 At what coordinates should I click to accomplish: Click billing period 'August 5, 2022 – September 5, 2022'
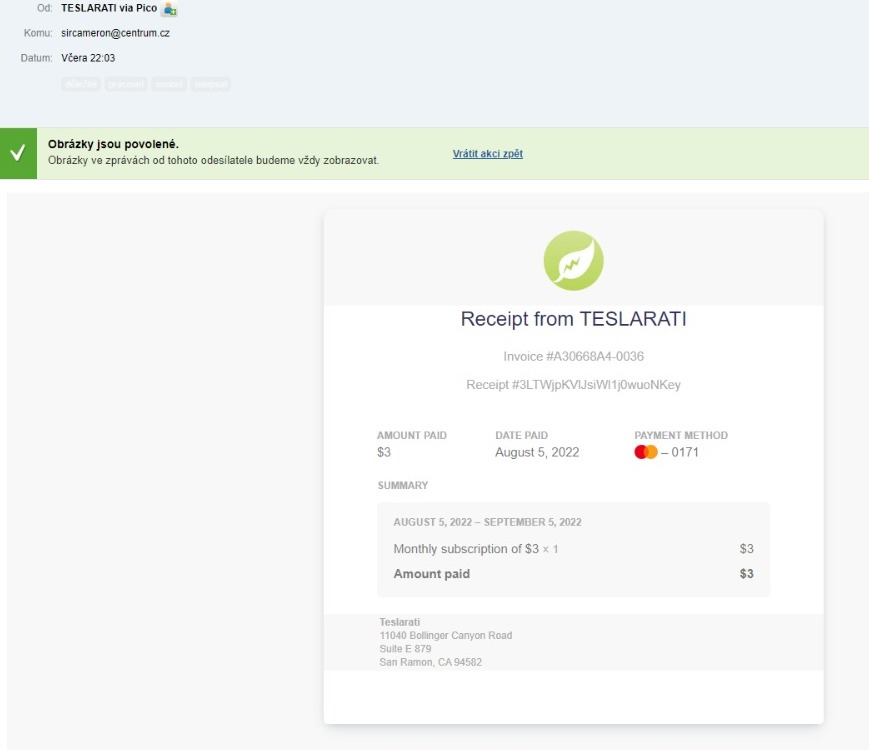488,522
